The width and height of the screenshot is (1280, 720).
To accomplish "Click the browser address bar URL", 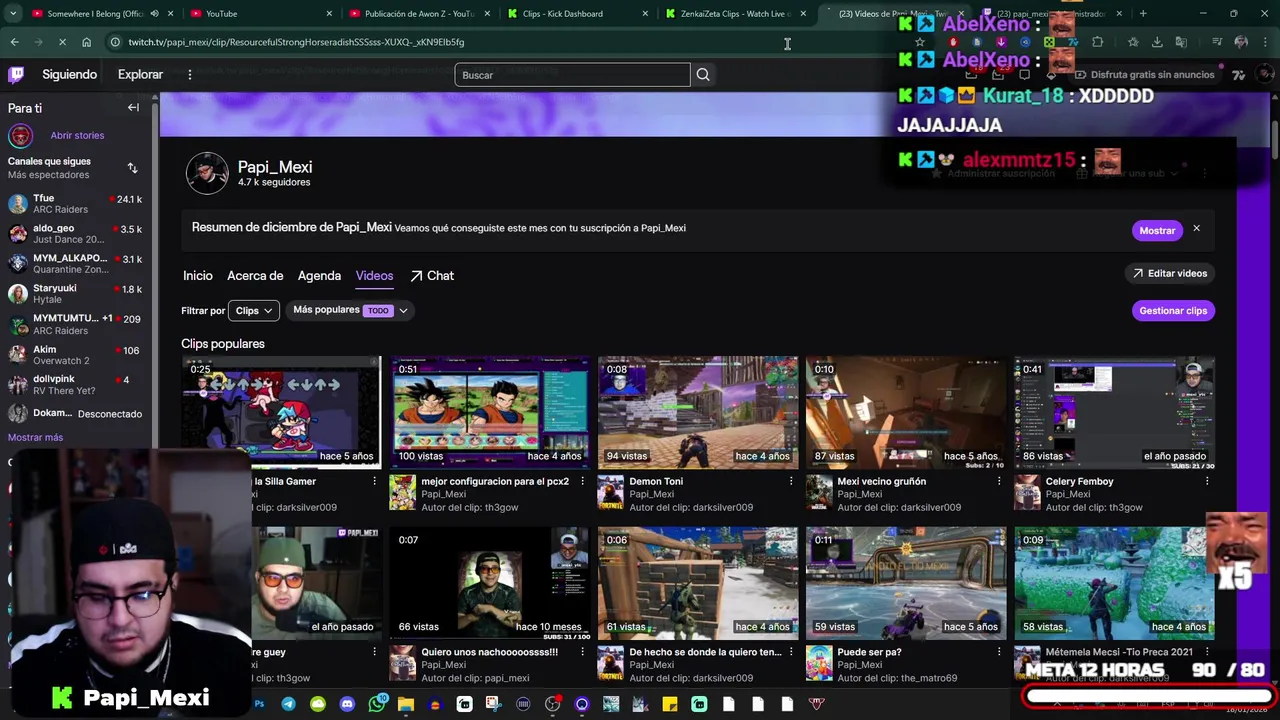I will click(x=296, y=42).
